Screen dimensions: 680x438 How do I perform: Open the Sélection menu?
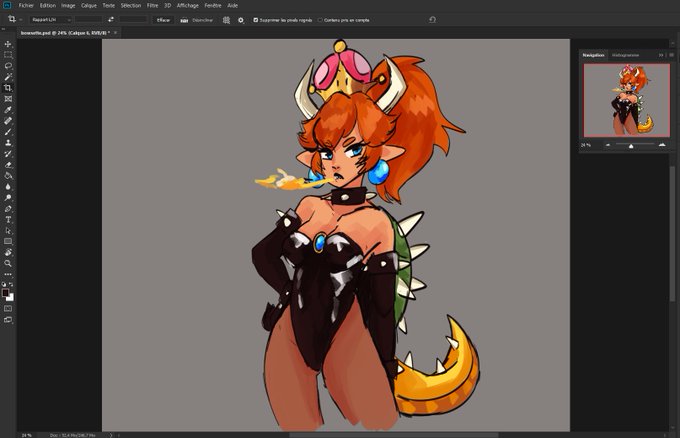(x=131, y=6)
